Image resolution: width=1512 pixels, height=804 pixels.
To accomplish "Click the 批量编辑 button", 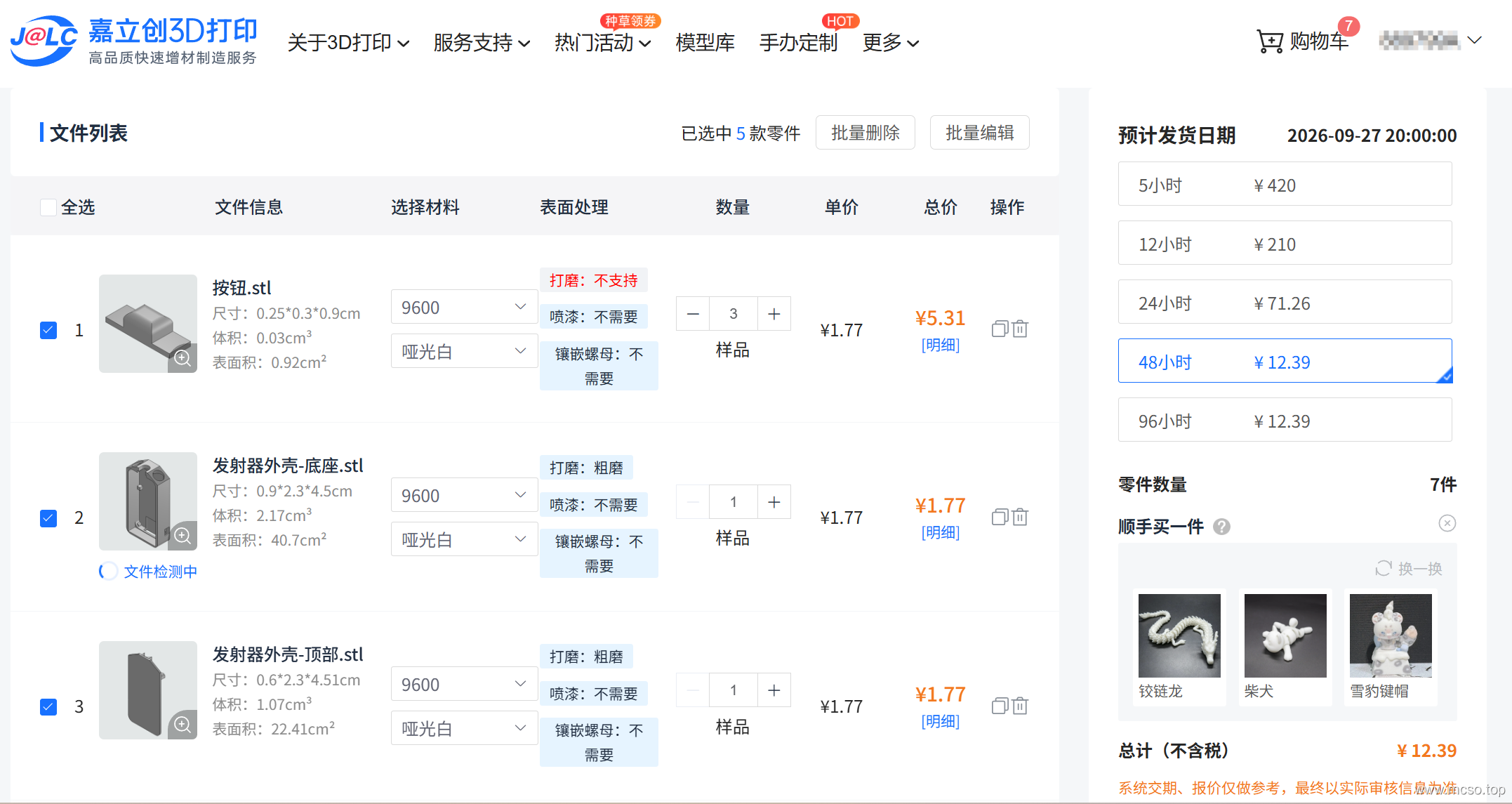I will [979, 133].
